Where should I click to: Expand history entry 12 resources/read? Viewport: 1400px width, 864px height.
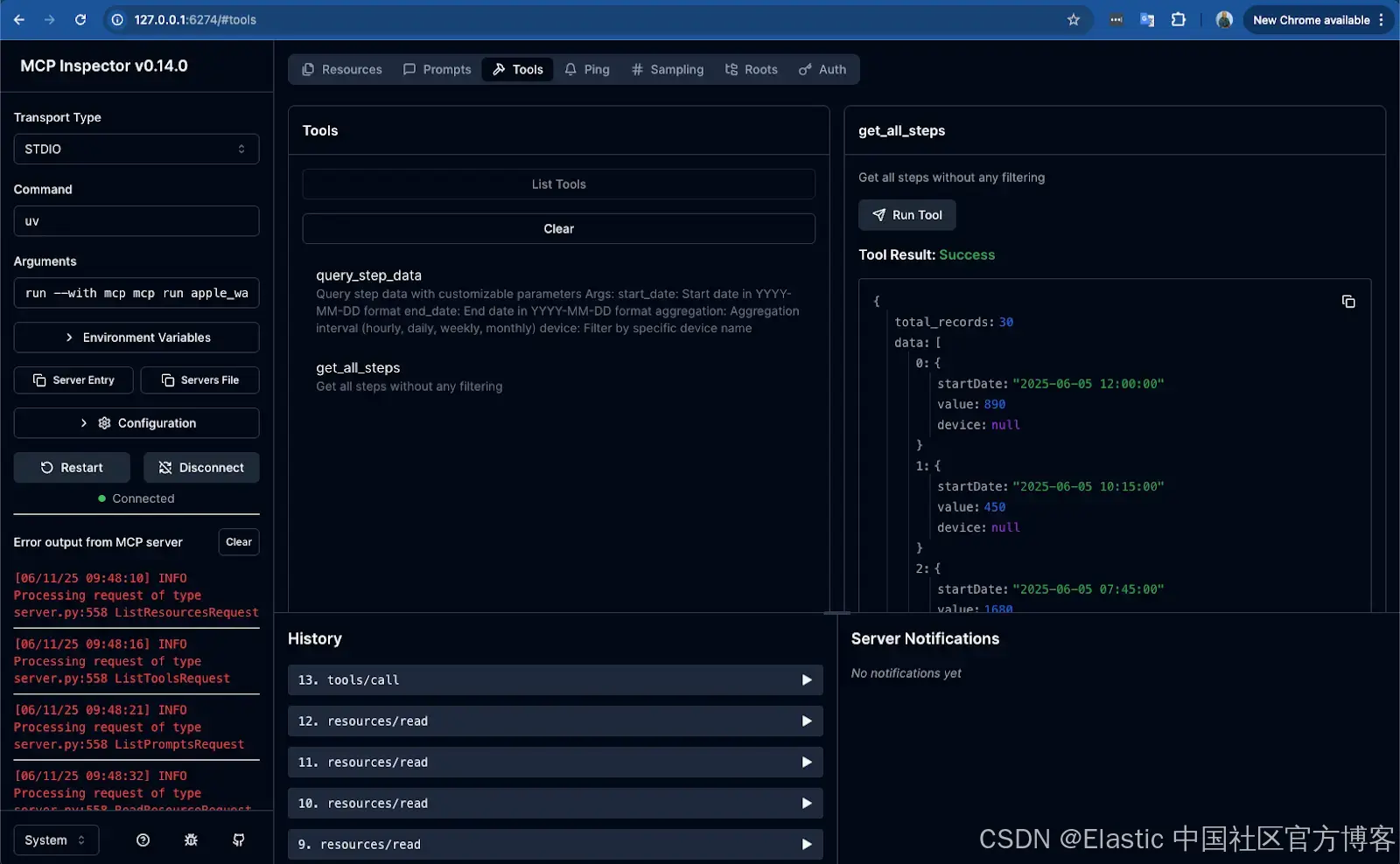[556, 721]
